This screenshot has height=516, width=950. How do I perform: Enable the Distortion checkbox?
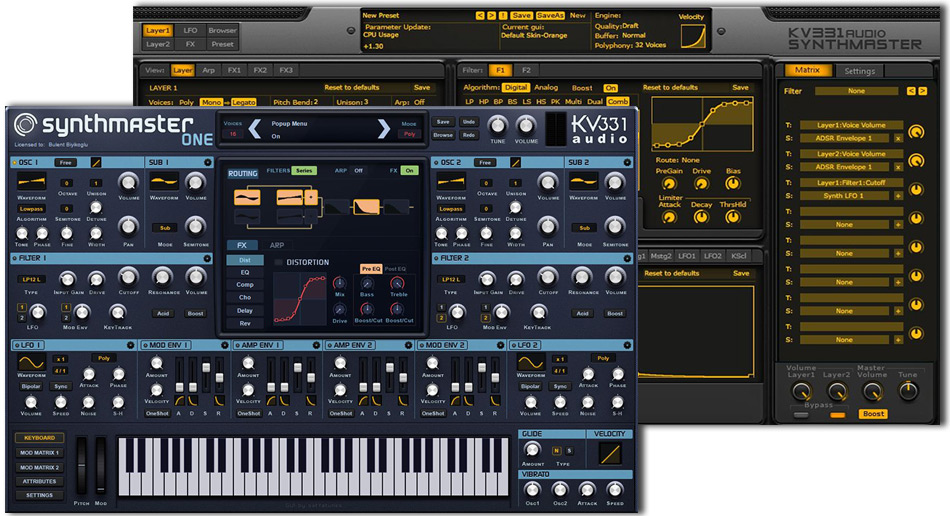(x=279, y=262)
